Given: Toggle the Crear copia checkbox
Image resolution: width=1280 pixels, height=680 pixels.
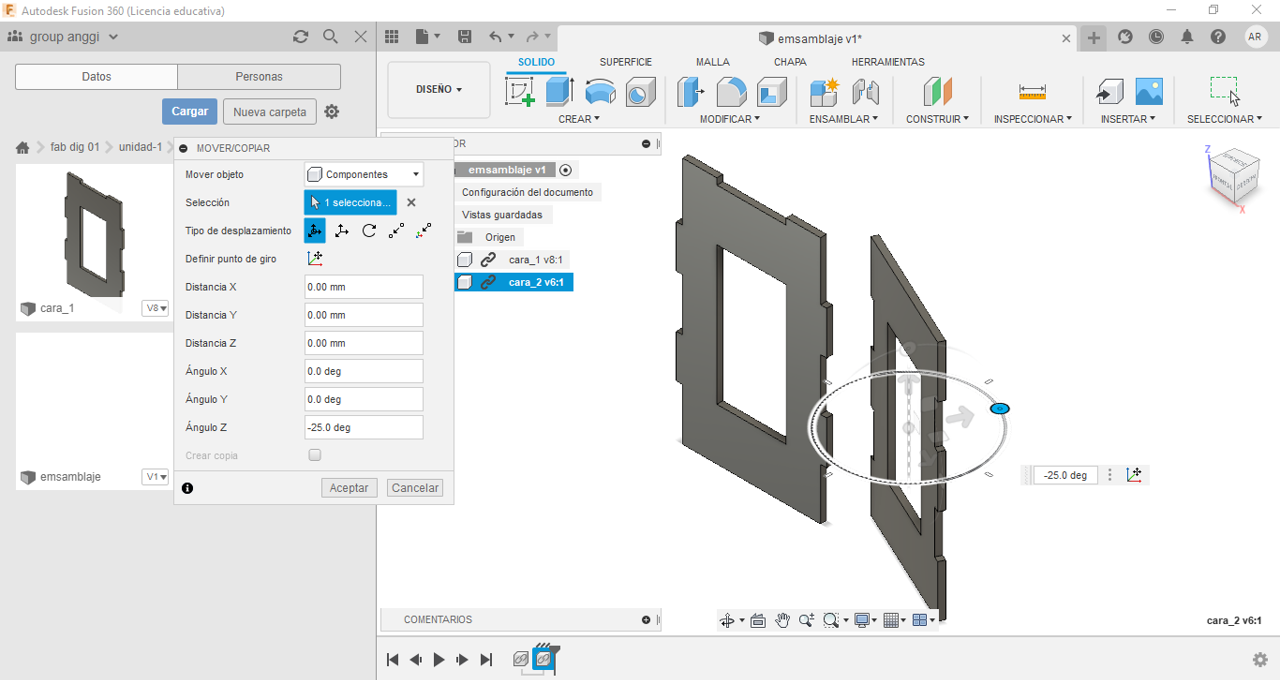Looking at the screenshot, I should 315,455.
